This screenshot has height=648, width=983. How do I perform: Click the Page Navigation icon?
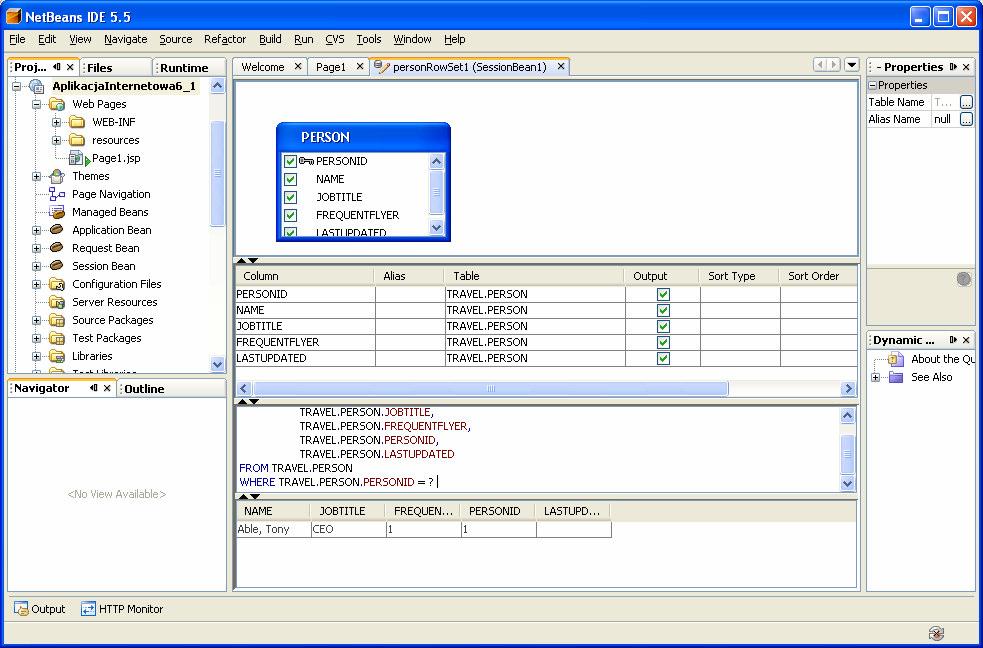click(x=56, y=194)
